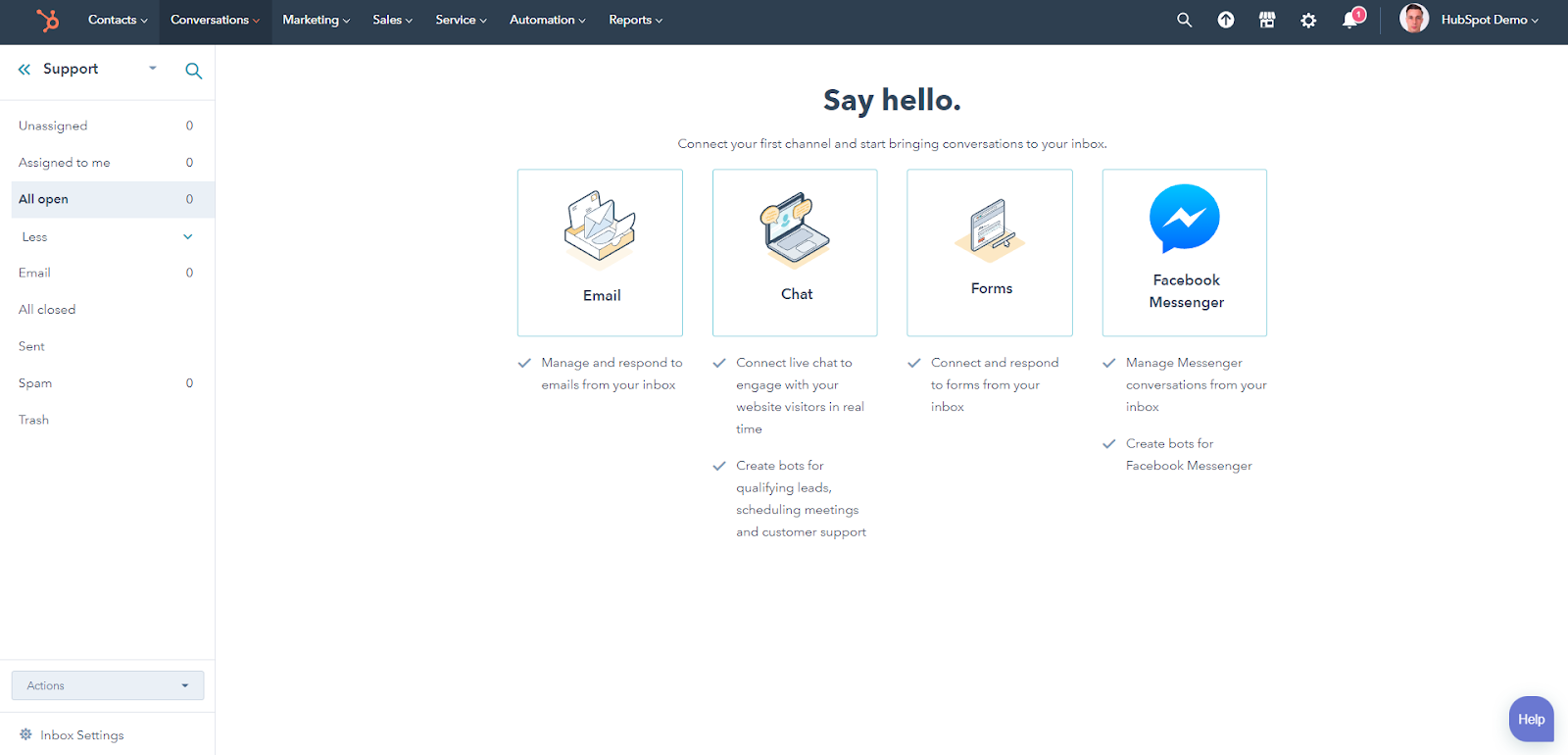Click 'Create bots for qualifying leads' text
Screen dimensions: 1568x755
801,499
